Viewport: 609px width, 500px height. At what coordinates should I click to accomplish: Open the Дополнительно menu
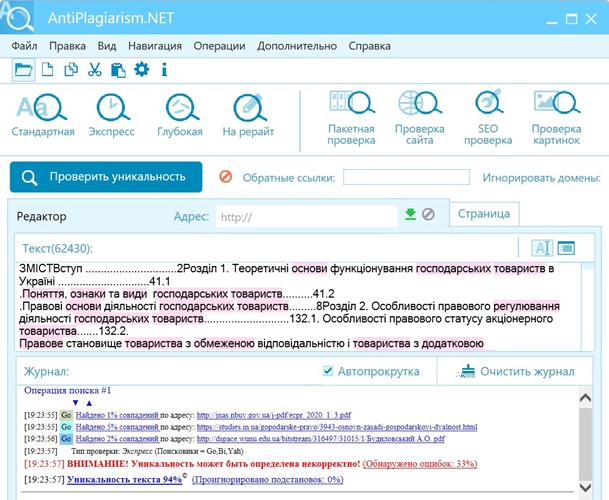point(297,46)
